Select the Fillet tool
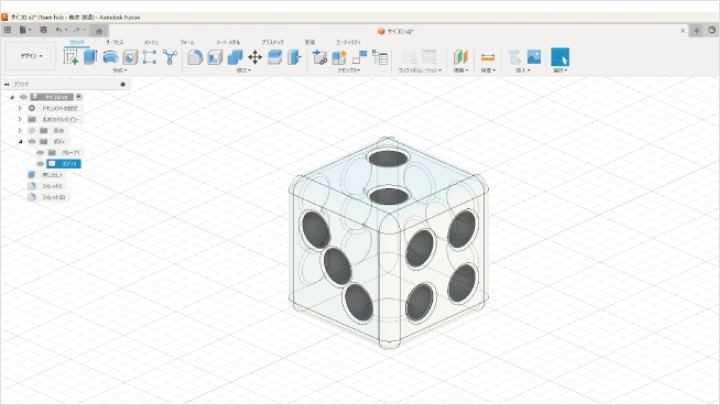720x405 pixels. [x=195, y=57]
